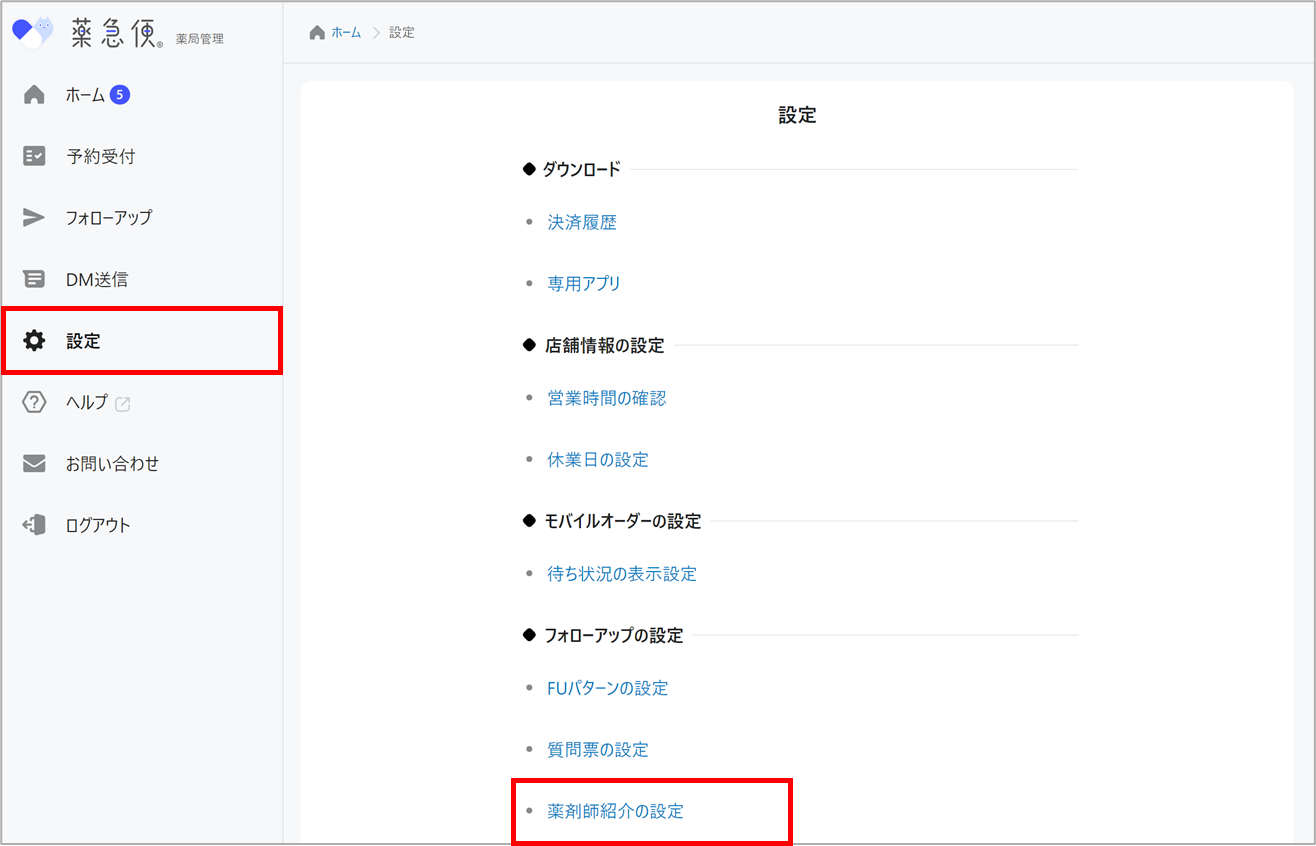The width and height of the screenshot is (1316, 846).
Task: Open 薬剤師紹介の設定 link
Action: pos(615,811)
